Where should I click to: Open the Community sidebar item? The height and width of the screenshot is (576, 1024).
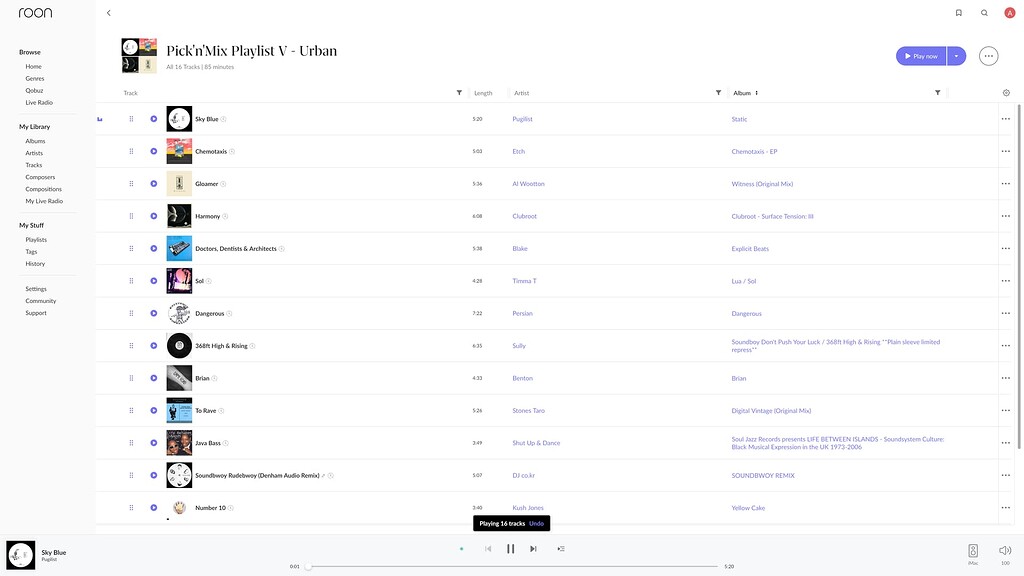coord(40,301)
